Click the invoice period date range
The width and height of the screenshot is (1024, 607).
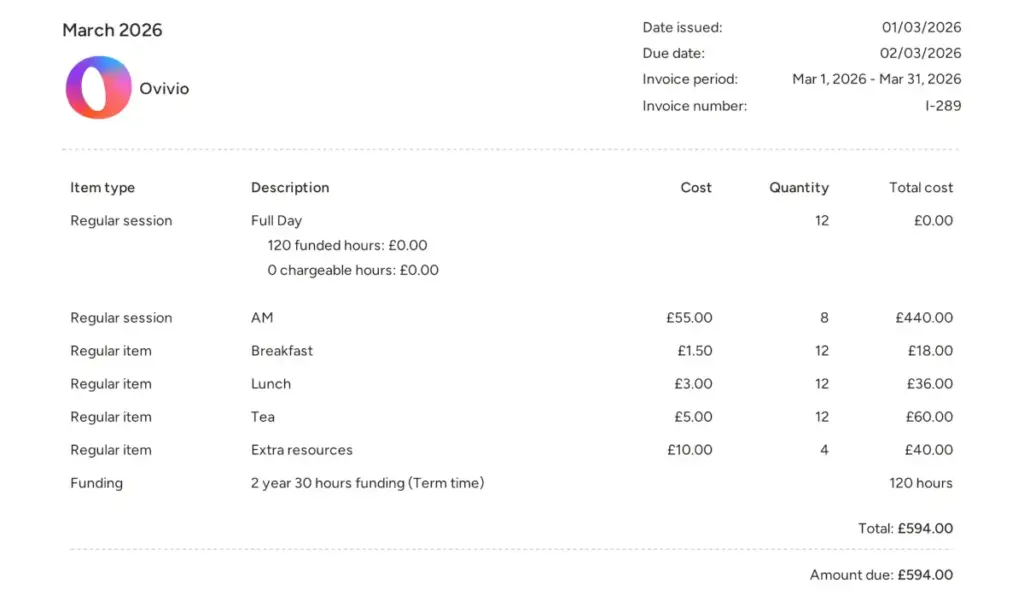coord(876,79)
